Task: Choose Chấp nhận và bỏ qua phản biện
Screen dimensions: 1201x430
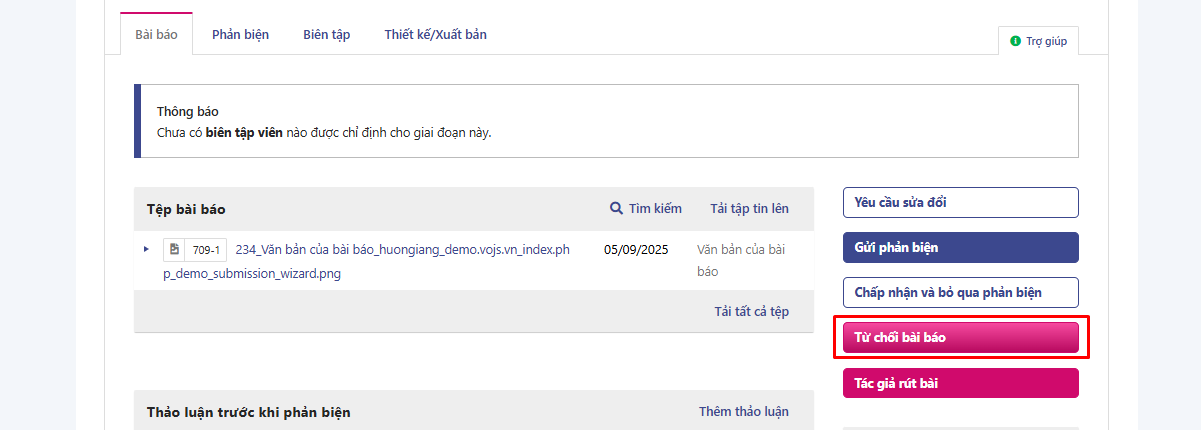Action: [960, 292]
